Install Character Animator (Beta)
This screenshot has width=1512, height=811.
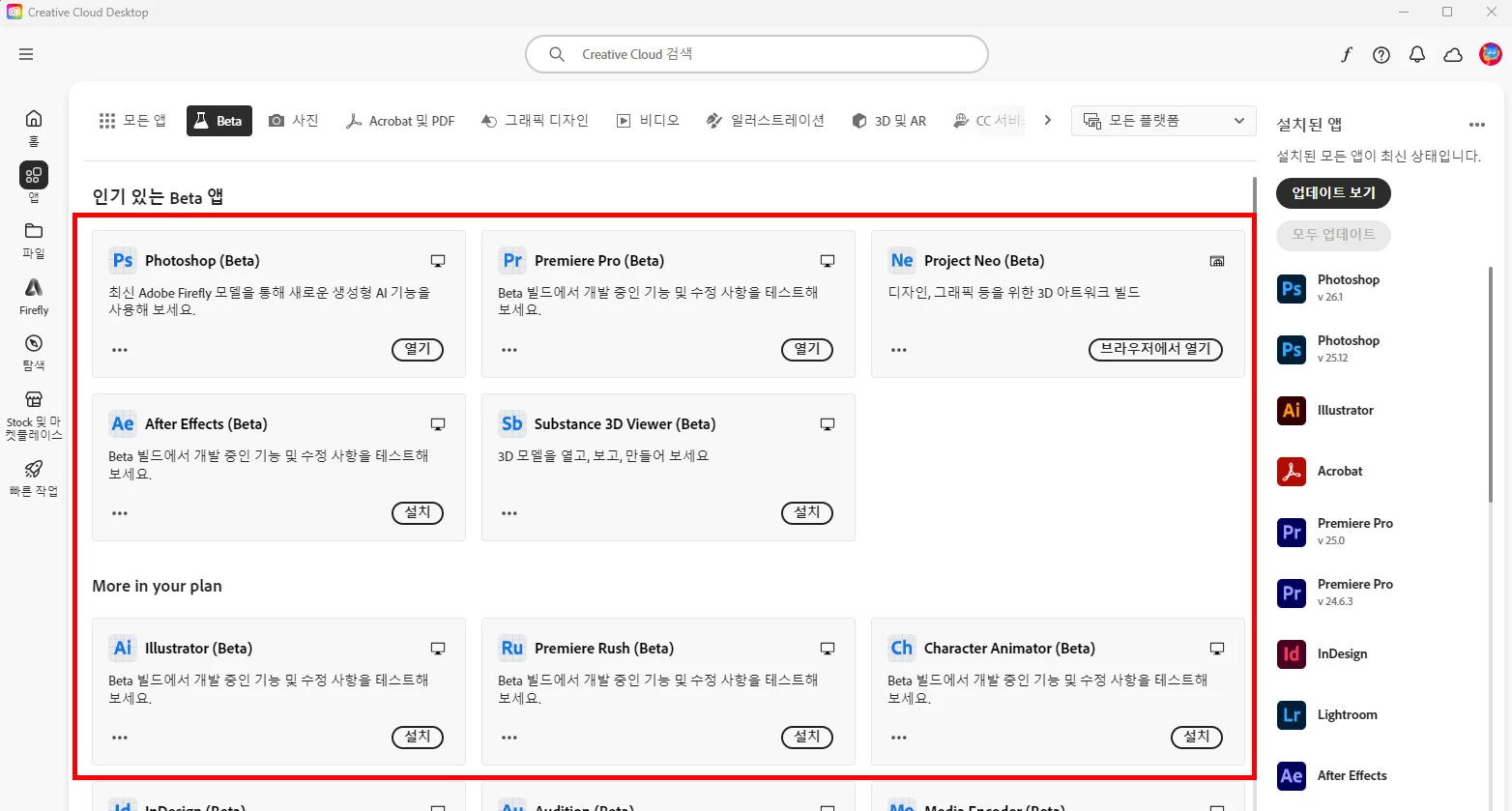(1197, 737)
